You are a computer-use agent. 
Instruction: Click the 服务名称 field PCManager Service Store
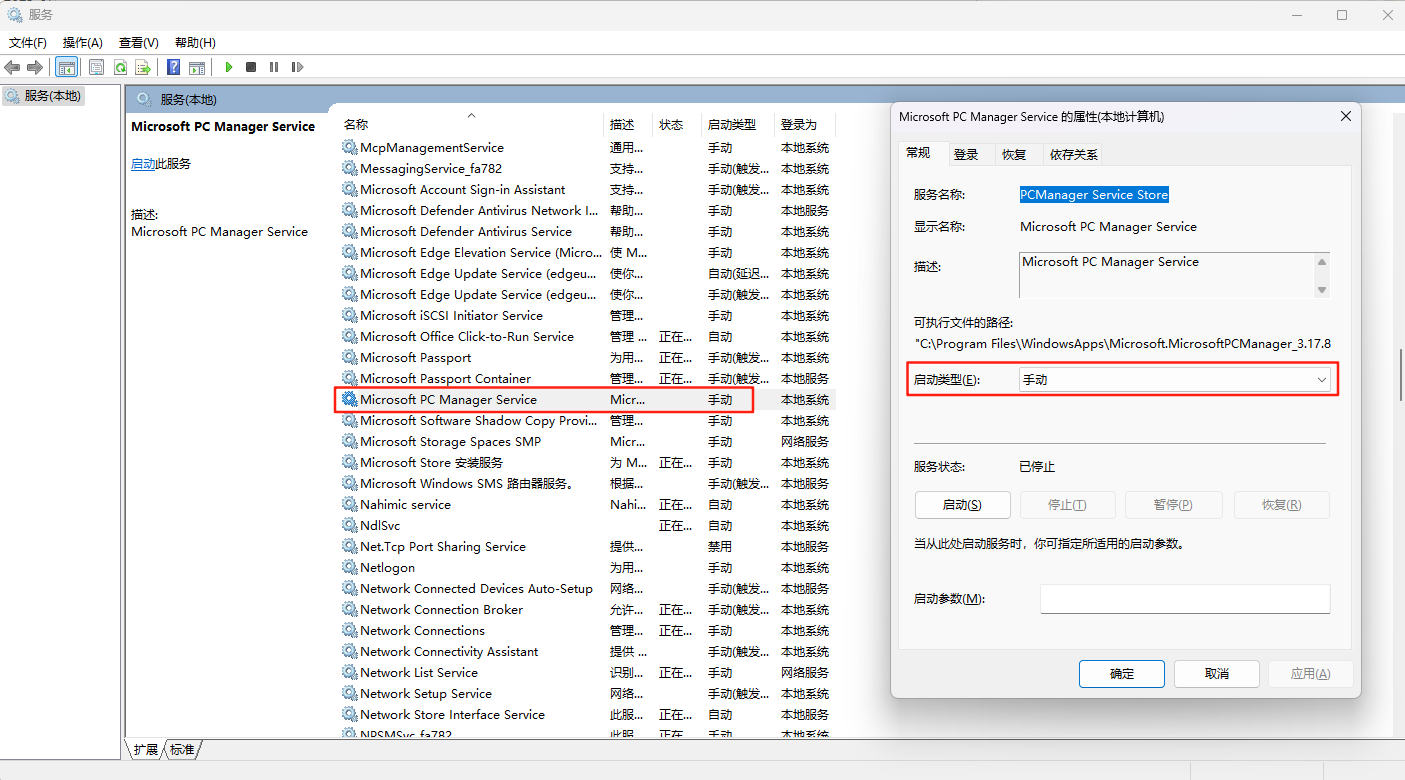(x=1094, y=195)
